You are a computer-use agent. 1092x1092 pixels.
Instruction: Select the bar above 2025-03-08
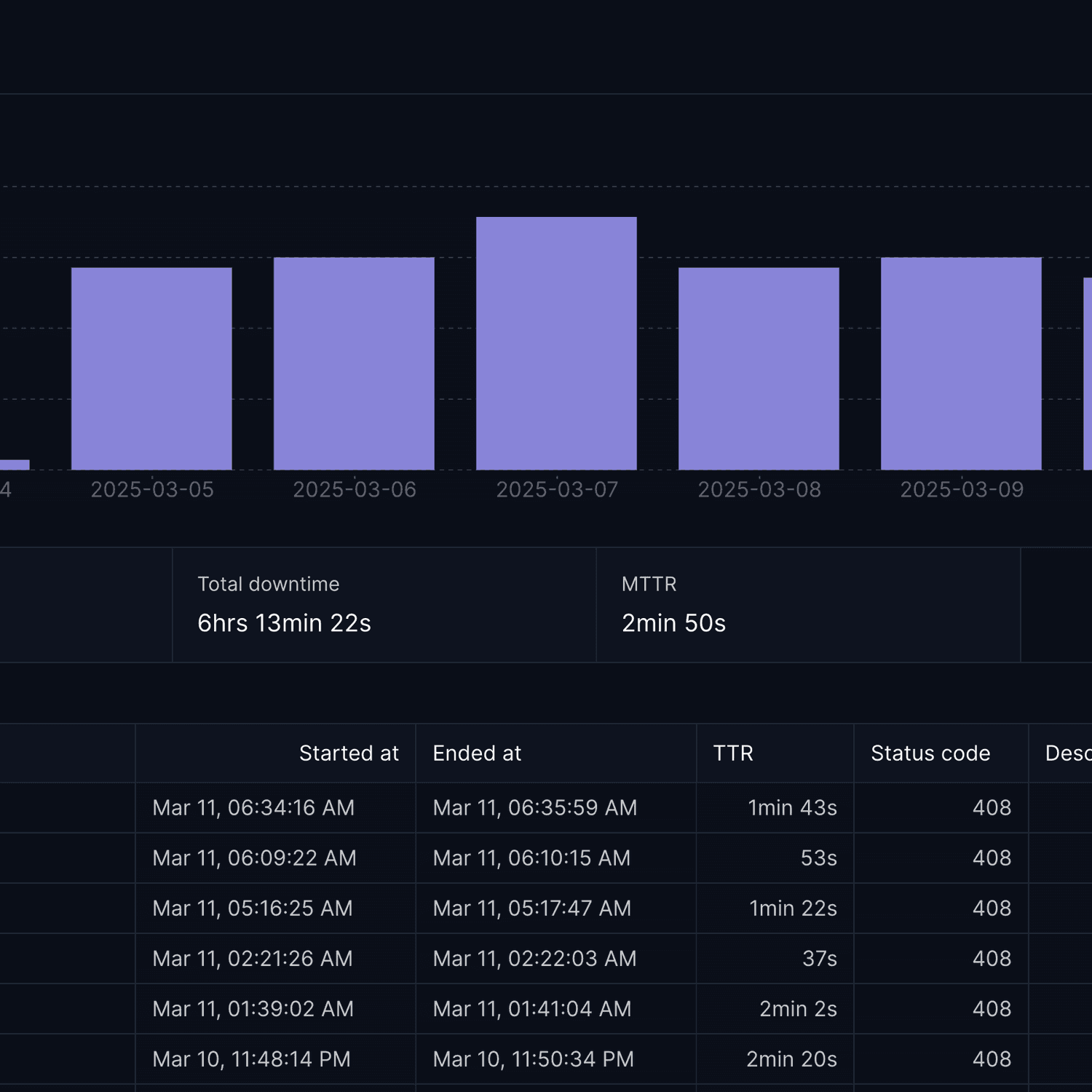(x=759, y=368)
